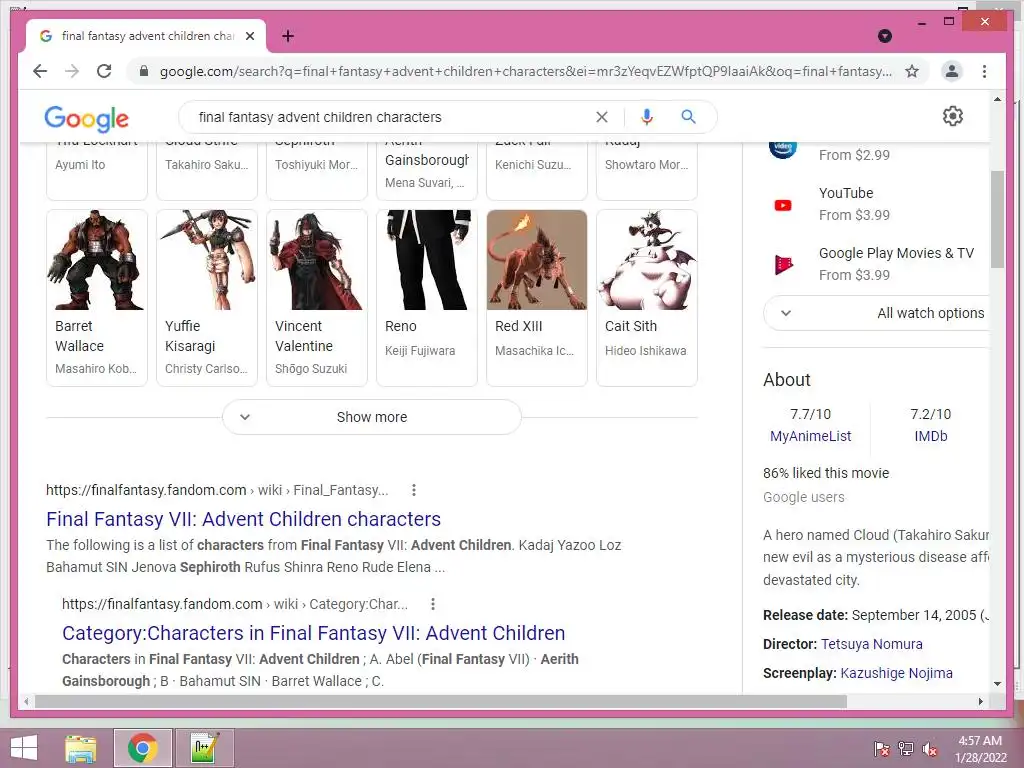
Task: Click the first fandom result URL breadcrumb
Action: 217,490
